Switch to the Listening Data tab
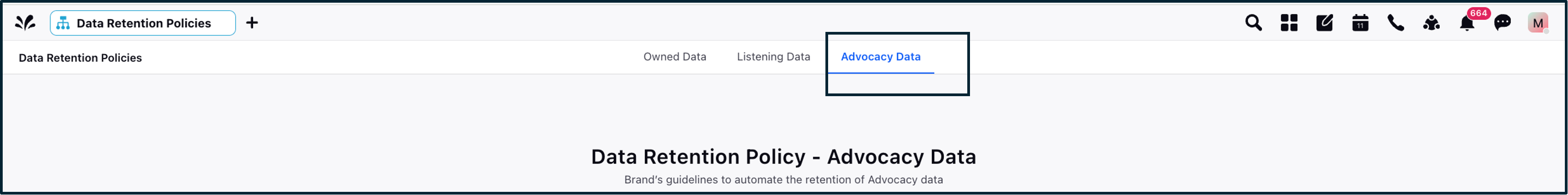 coord(773,57)
